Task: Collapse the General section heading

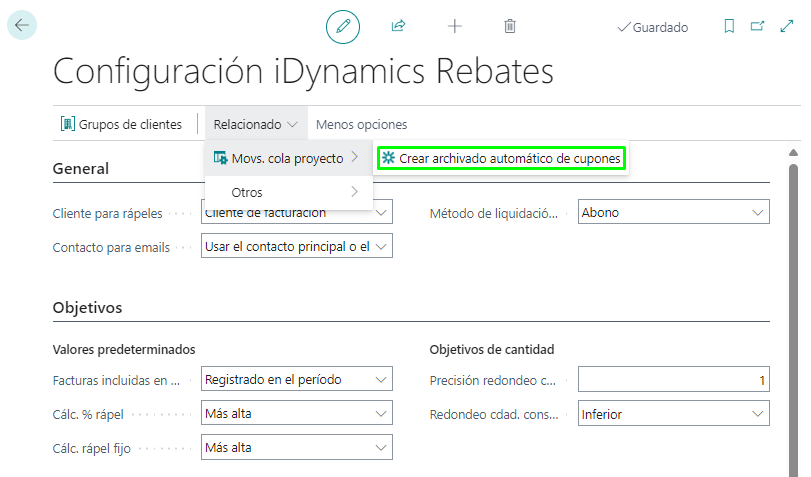Action: [81, 169]
